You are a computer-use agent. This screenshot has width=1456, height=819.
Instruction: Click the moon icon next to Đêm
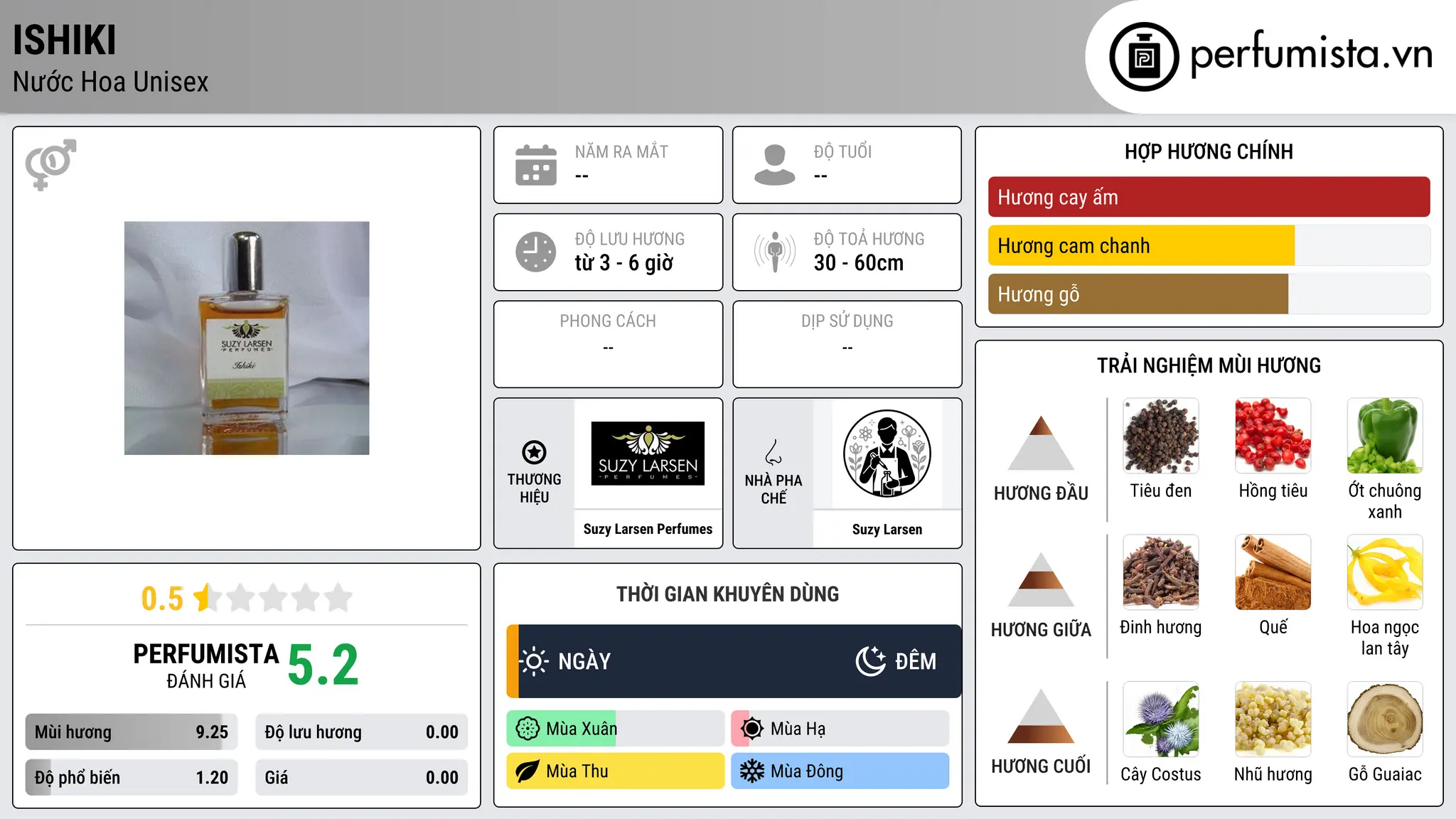(870, 661)
